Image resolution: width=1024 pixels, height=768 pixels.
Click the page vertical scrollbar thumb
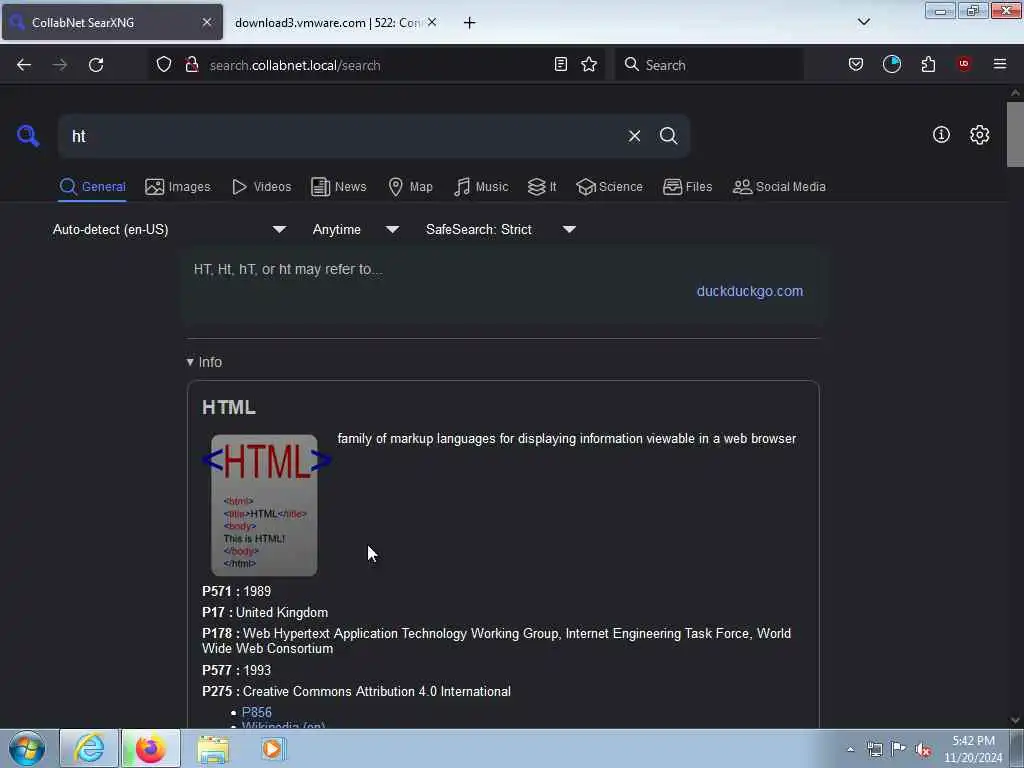point(1015,135)
